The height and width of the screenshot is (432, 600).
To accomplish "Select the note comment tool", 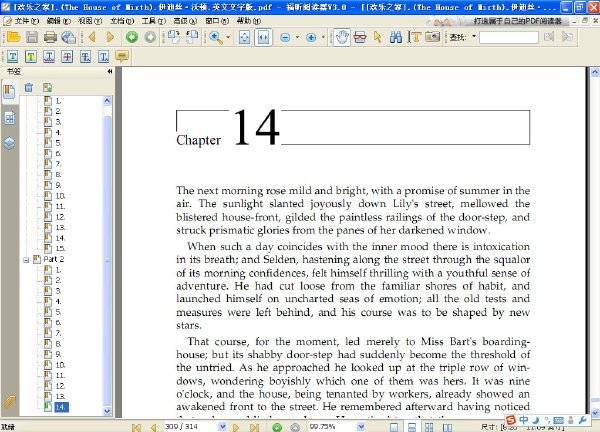I will (x=122, y=57).
